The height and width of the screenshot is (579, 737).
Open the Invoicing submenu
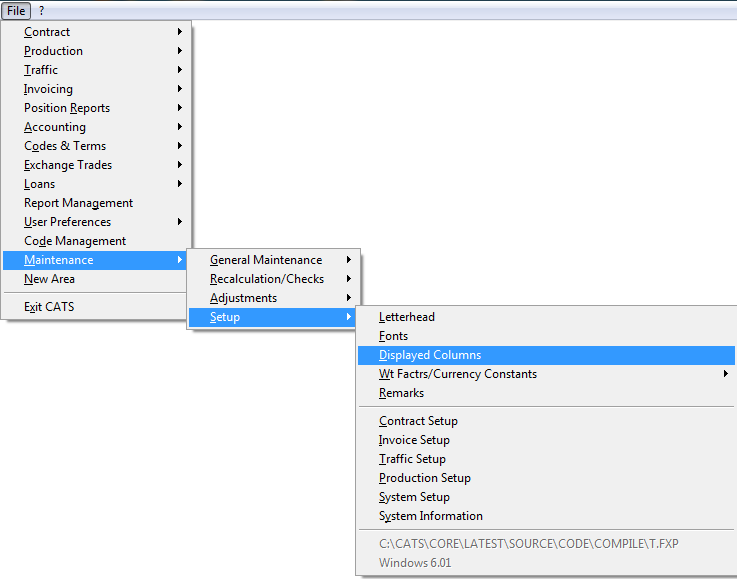95,89
